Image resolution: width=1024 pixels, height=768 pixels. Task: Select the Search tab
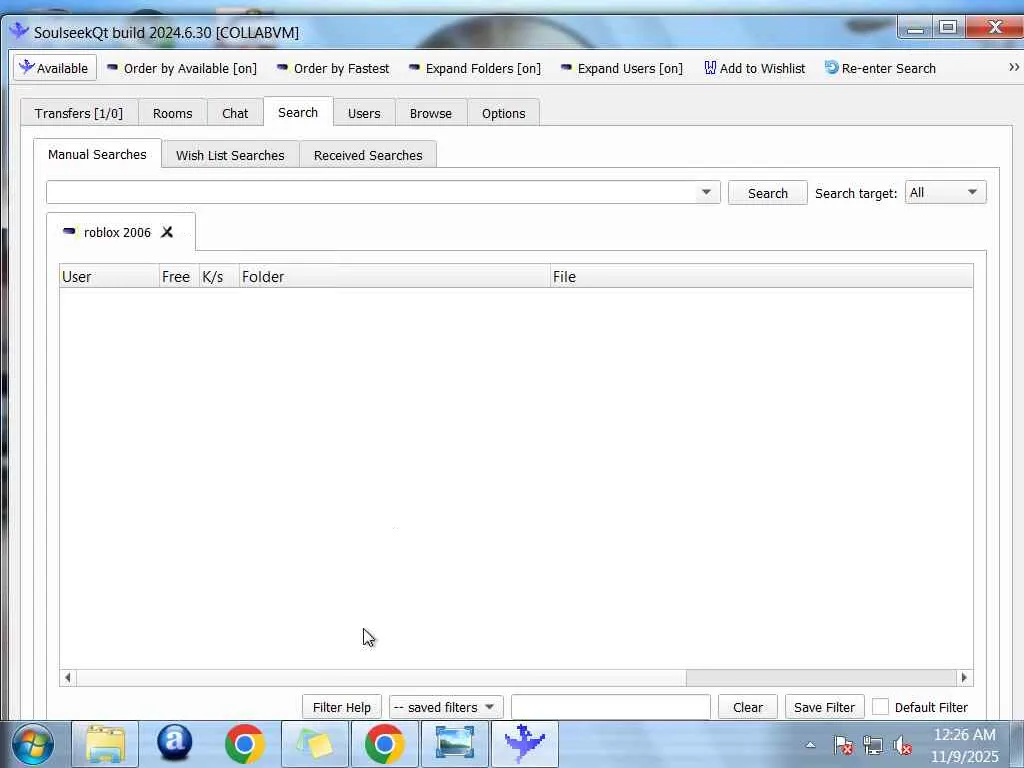(298, 112)
